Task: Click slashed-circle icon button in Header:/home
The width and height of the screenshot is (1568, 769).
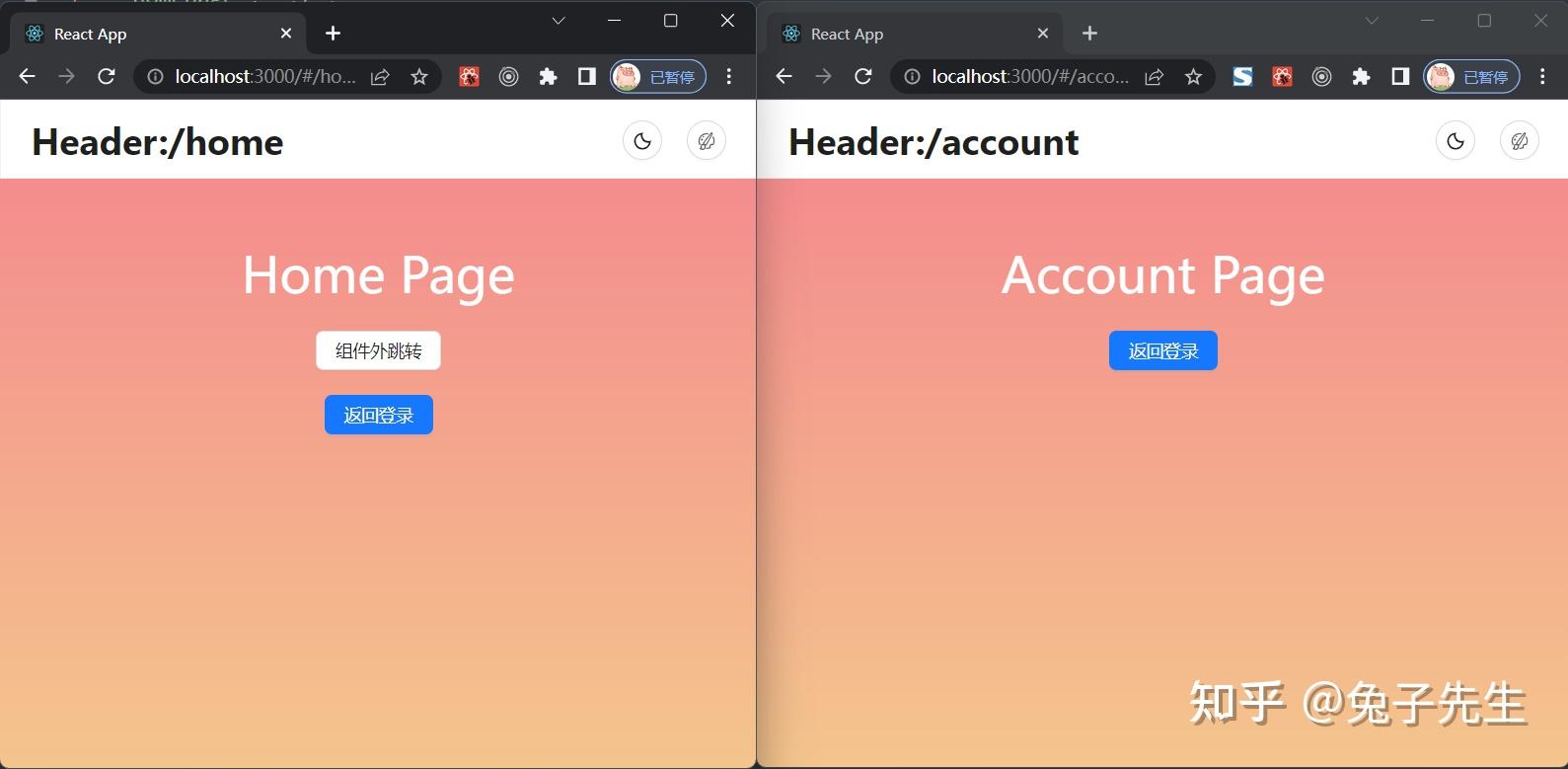Action: (707, 141)
